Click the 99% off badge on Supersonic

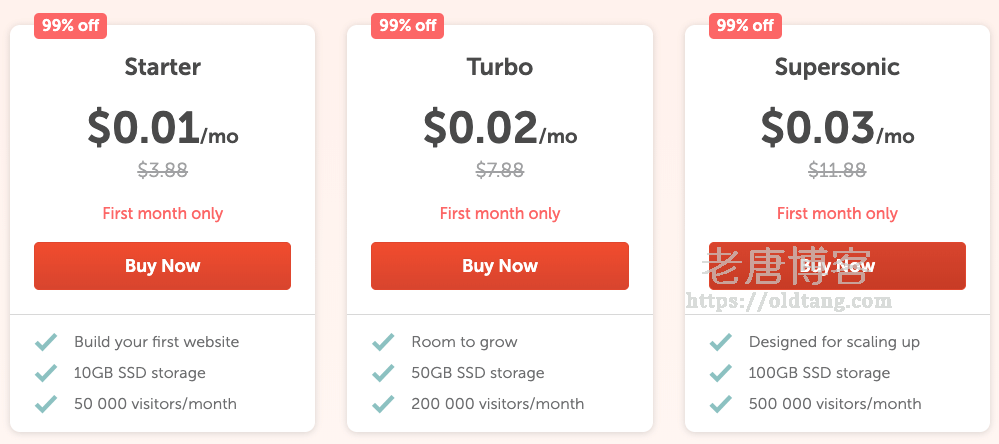(x=745, y=25)
